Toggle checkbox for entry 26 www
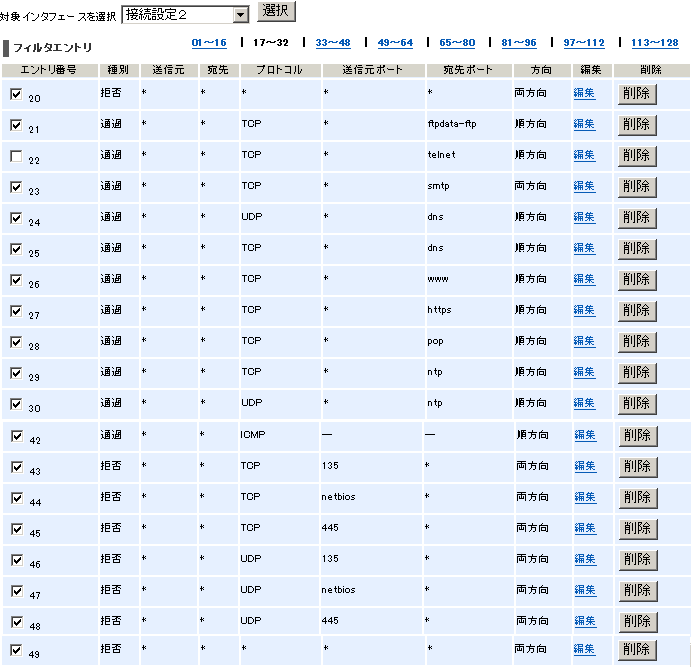691x667 pixels. 16,281
